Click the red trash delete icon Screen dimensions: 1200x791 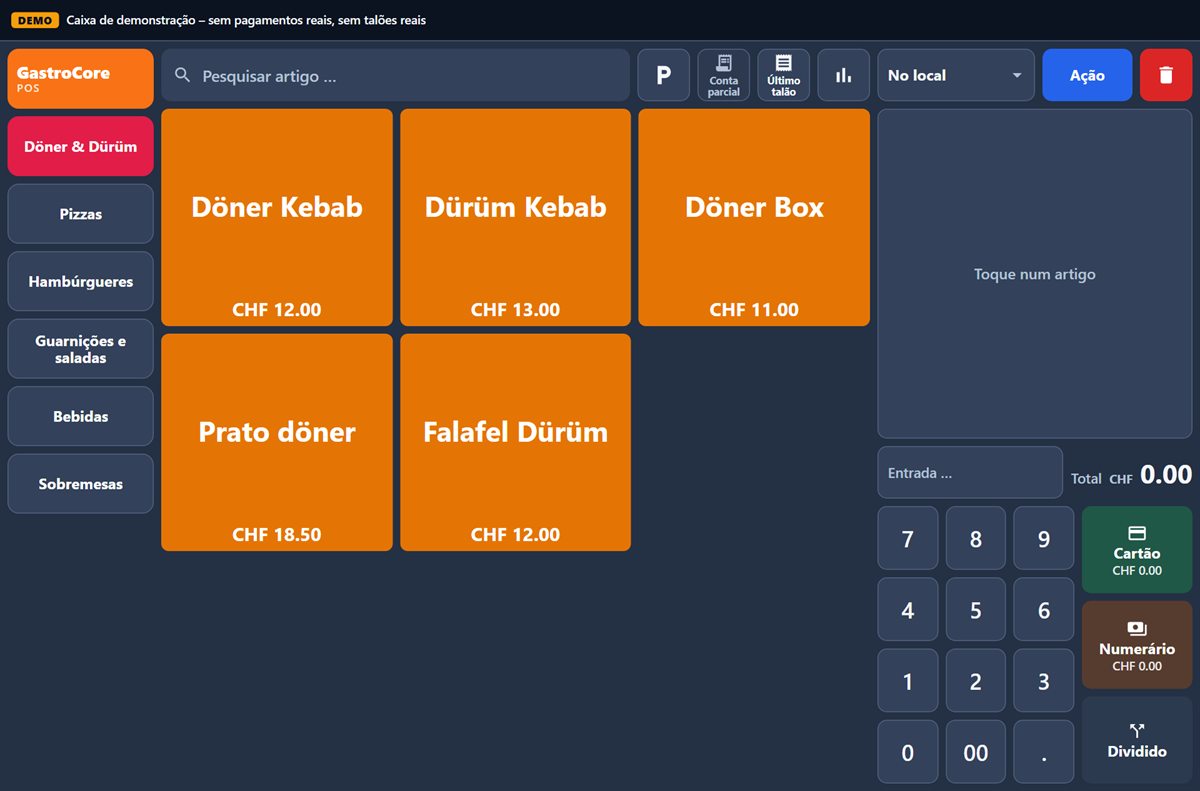1166,75
